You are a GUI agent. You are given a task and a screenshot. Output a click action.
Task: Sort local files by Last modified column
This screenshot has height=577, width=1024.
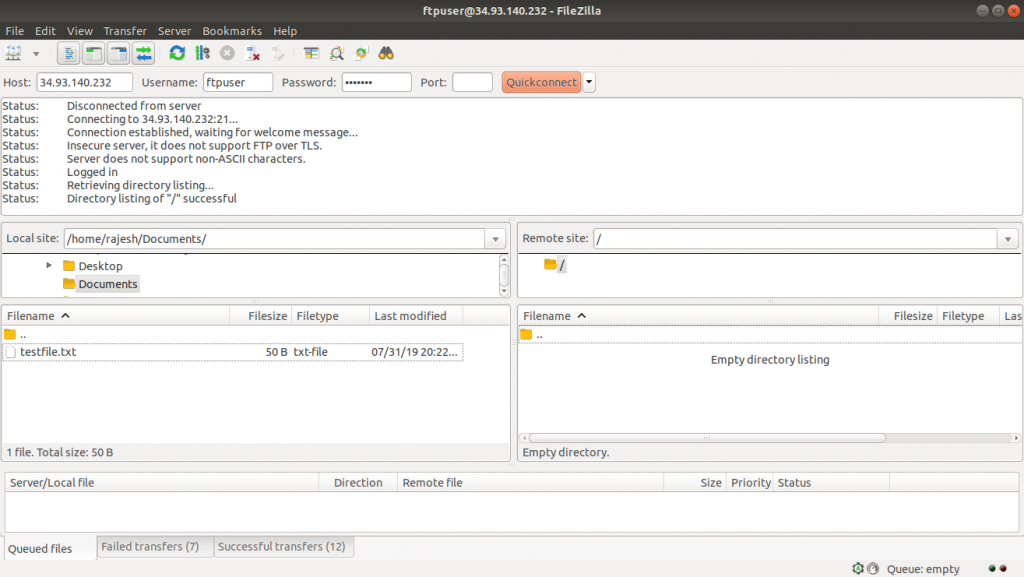click(x=416, y=316)
